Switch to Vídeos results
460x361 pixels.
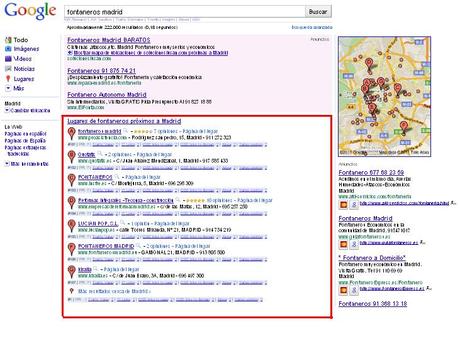pos(23,59)
